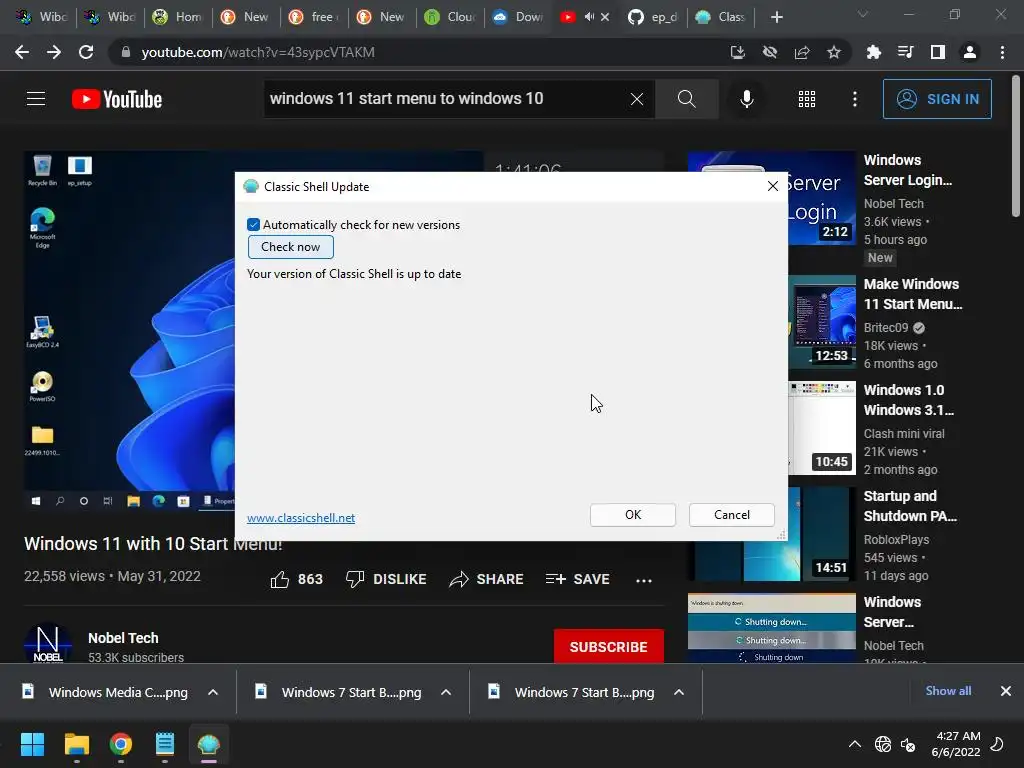
Task: Expand options for Windows Media C...png download
Action: (213, 692)
